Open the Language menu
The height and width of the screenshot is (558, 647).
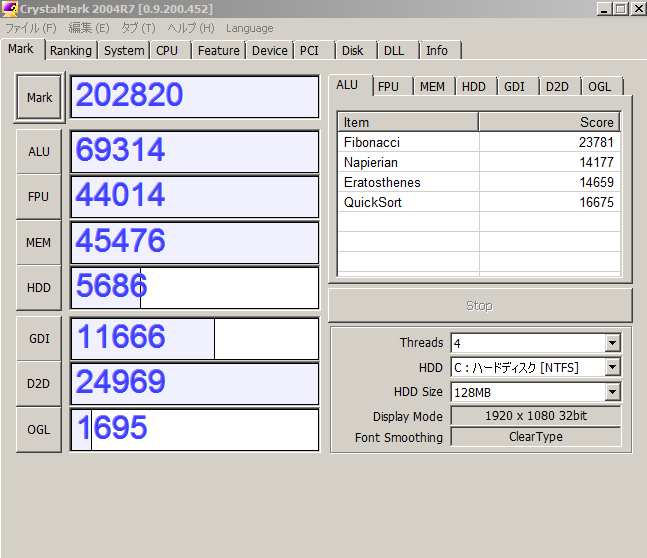[250, 28]
